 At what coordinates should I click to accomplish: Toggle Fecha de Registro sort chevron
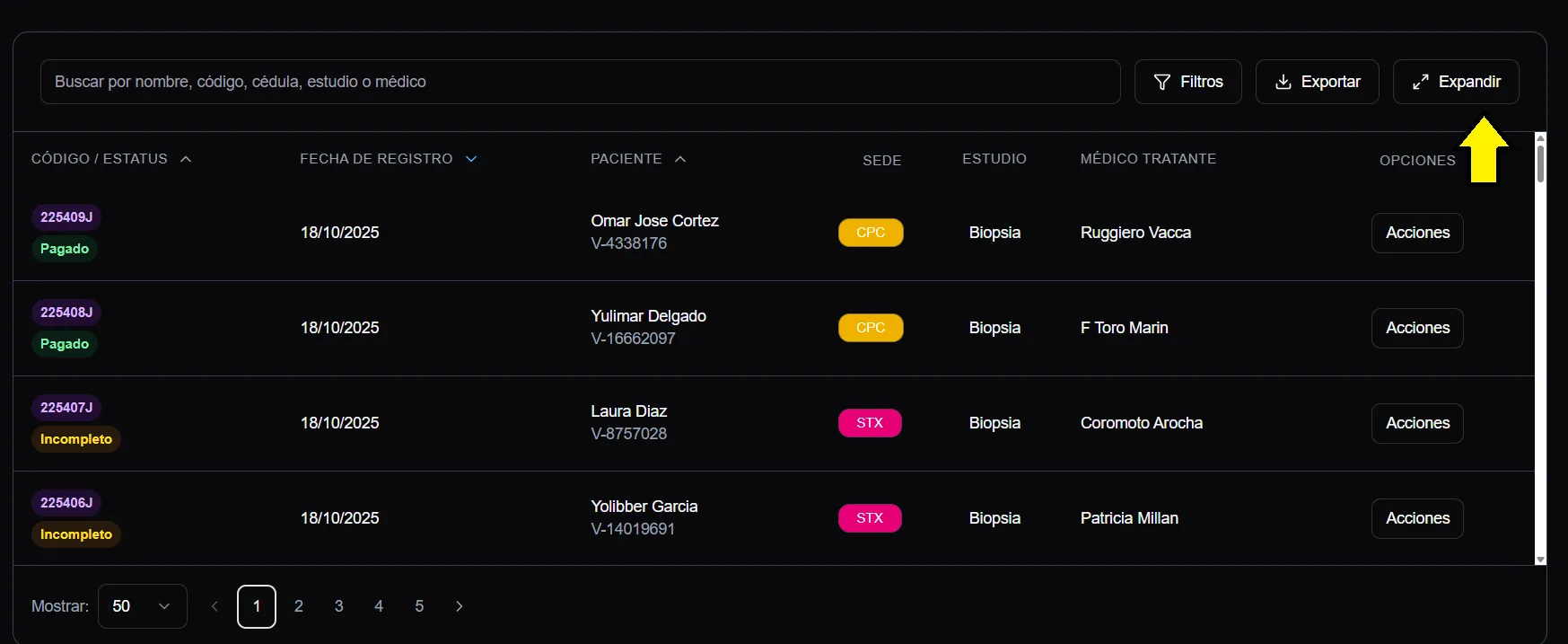click(471, 159)
